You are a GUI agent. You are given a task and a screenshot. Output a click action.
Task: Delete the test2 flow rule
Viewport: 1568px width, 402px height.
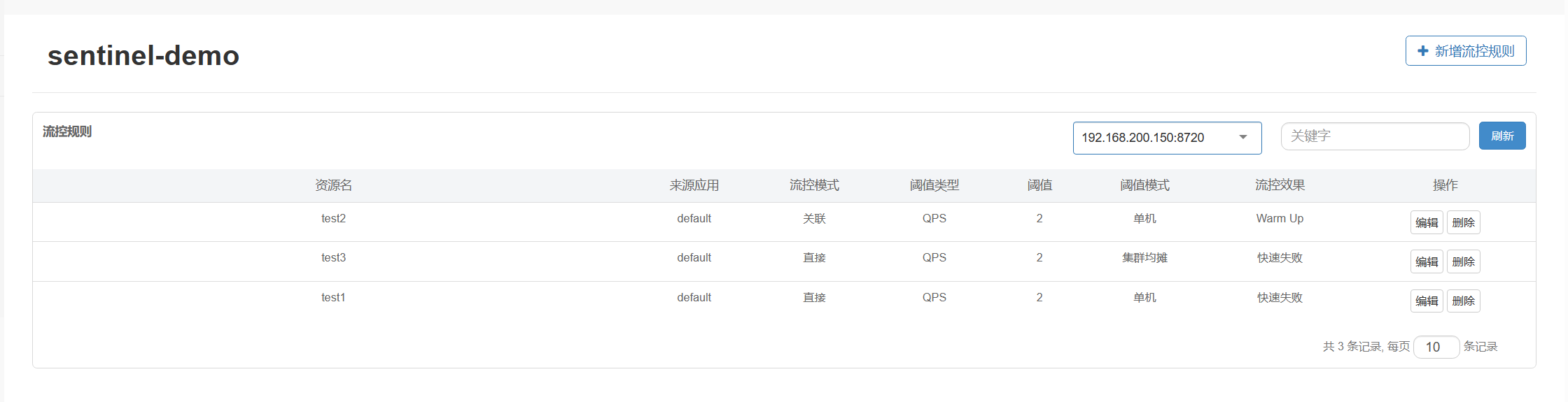[x=1463, y=222]
